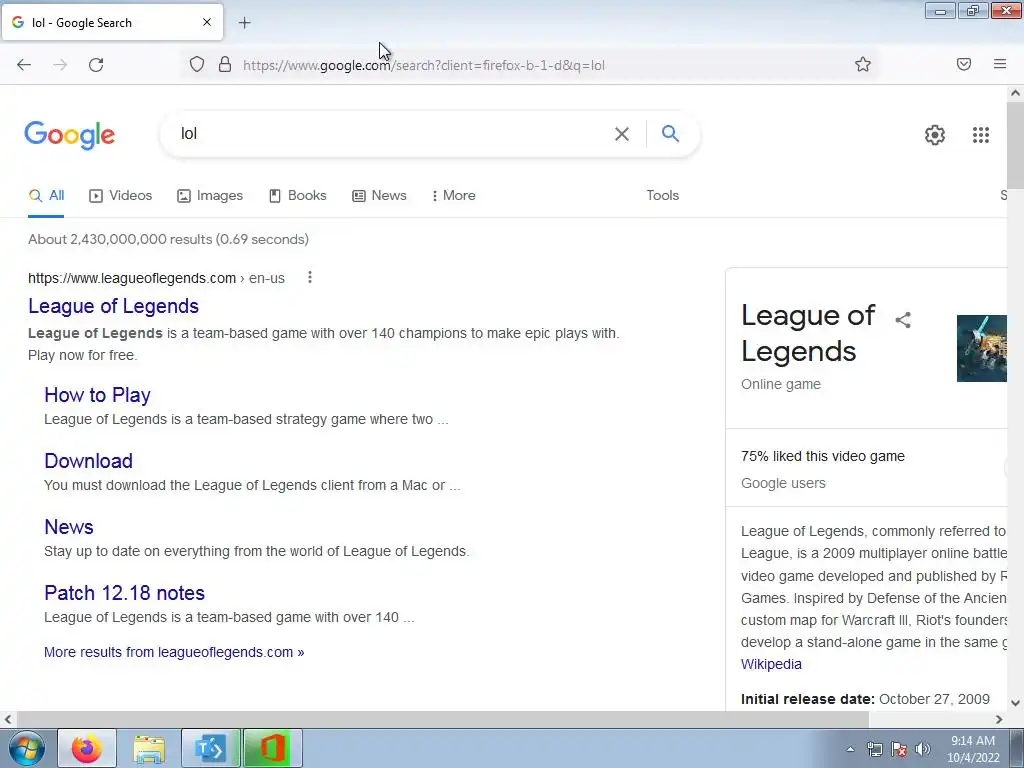Click the volume speaker tray icon
1024x768 pixels.
point(923,749)
